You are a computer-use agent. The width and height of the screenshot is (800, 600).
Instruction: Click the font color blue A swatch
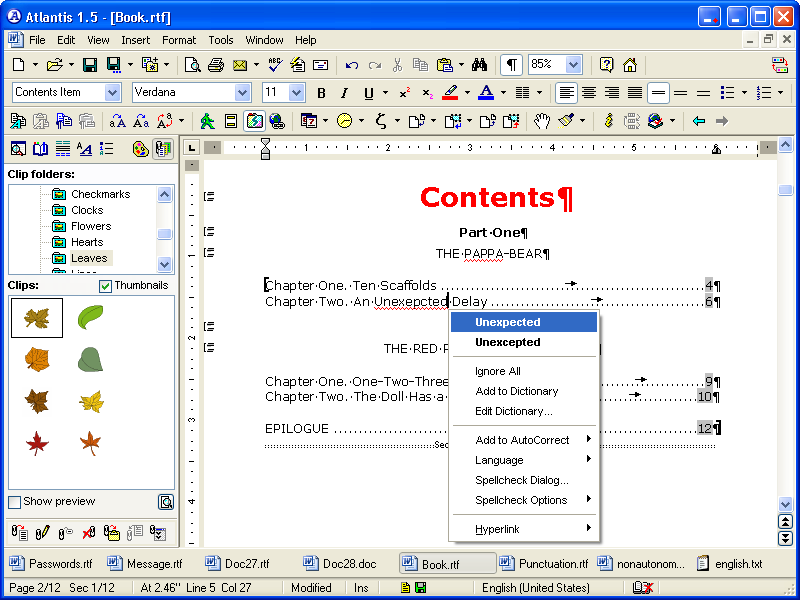click(486, 93)
